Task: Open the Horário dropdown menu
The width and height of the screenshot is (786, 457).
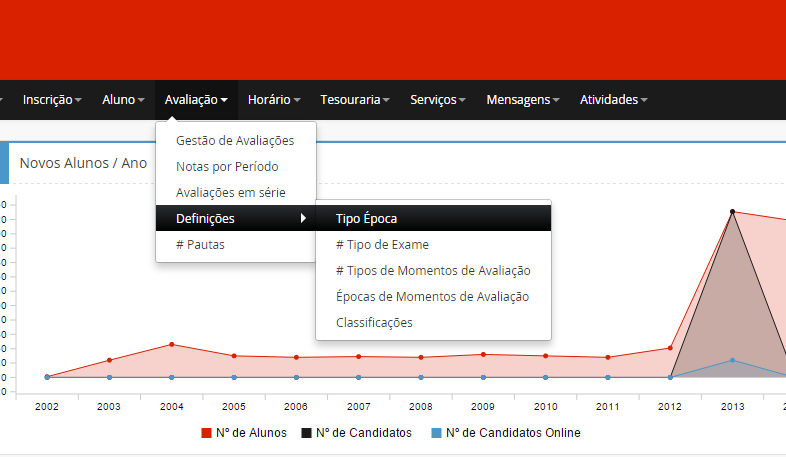Action: point(275,100)
